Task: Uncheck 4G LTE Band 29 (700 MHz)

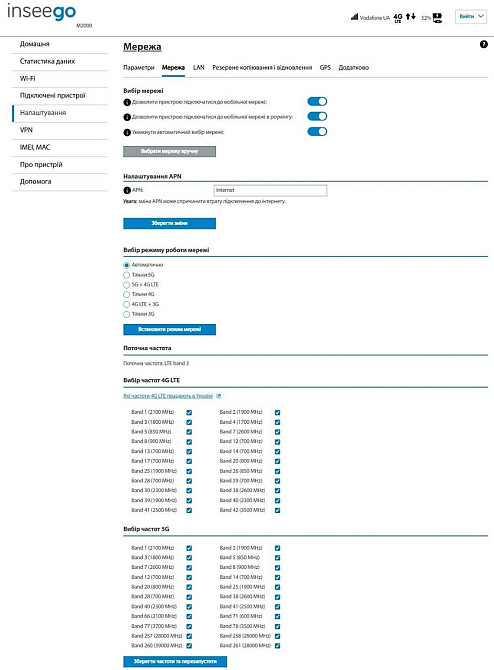Action: [277, 481]
